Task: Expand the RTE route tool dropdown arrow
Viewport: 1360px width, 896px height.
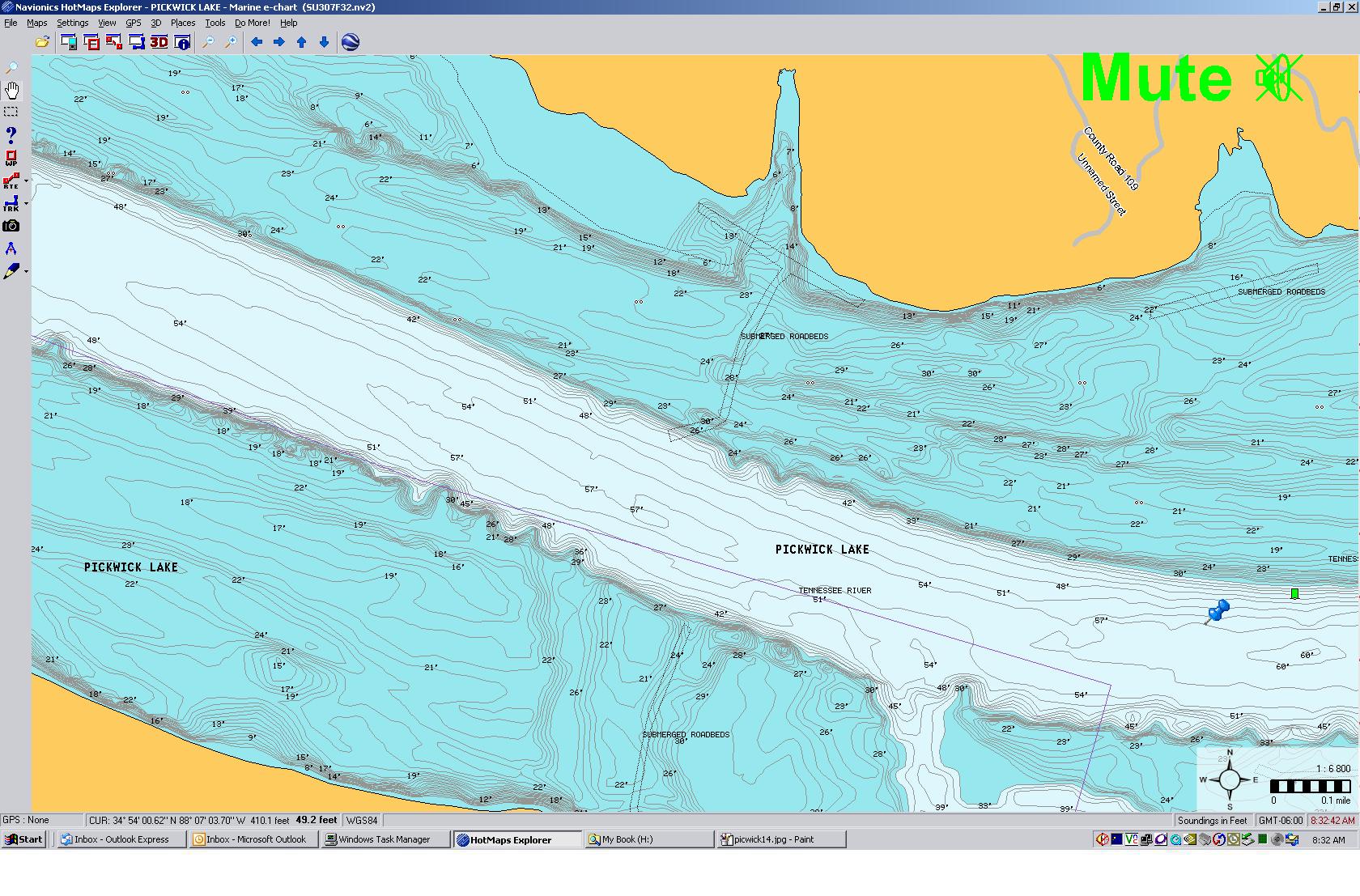Action: point(27,181)
